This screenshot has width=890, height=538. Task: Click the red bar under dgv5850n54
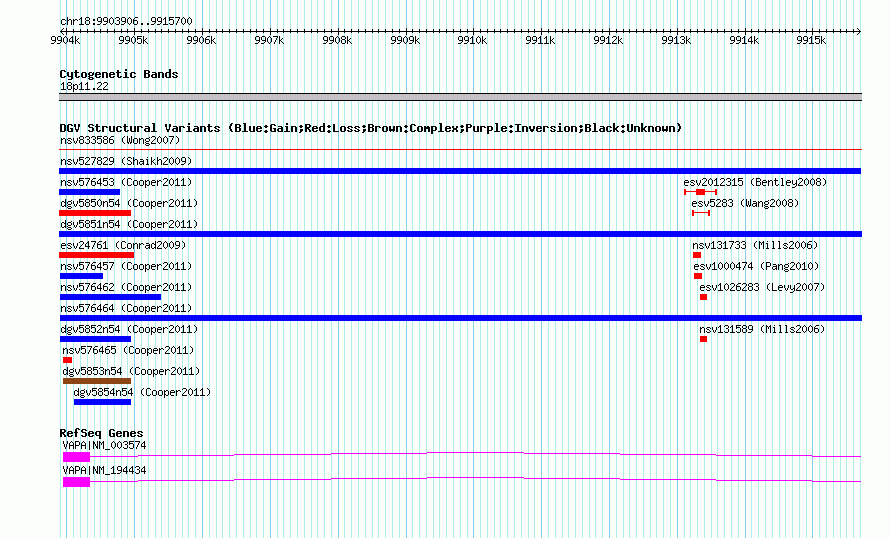pyautogui.click(x=95, y=213)
